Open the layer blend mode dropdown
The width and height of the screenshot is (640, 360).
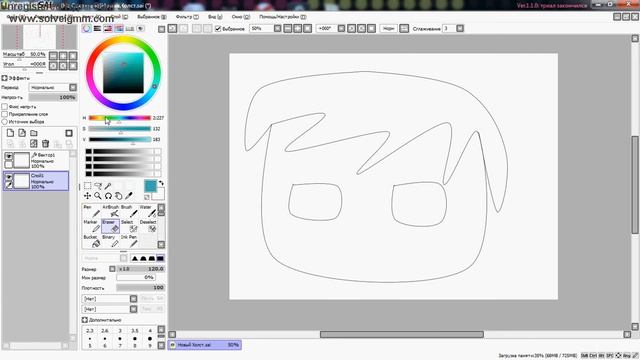pos(73,87)
